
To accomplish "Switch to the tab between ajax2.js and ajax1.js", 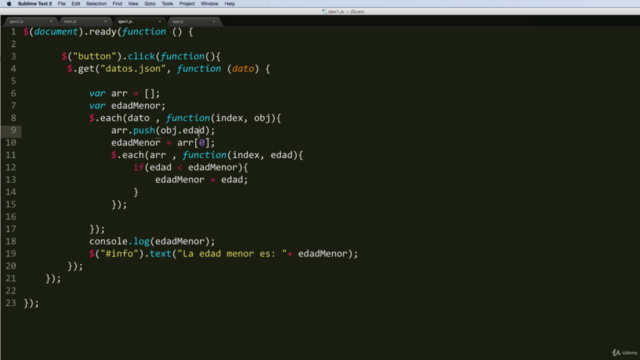I will 84,21.
